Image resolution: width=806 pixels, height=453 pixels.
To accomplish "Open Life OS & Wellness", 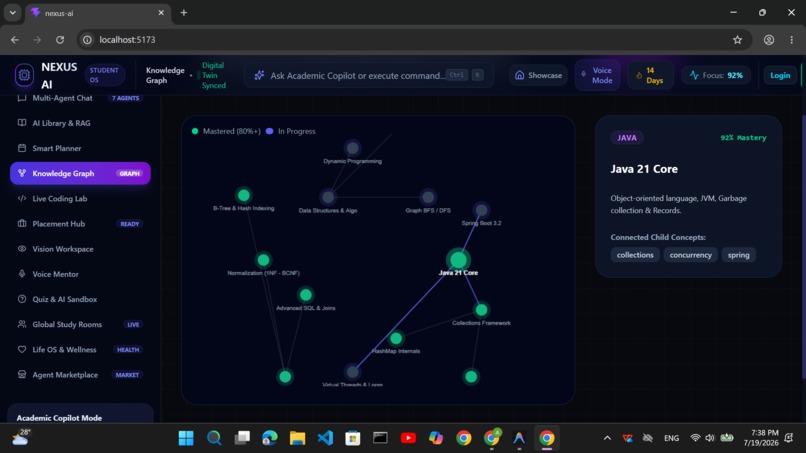I will pyautogui.click(x=80, y=350).
